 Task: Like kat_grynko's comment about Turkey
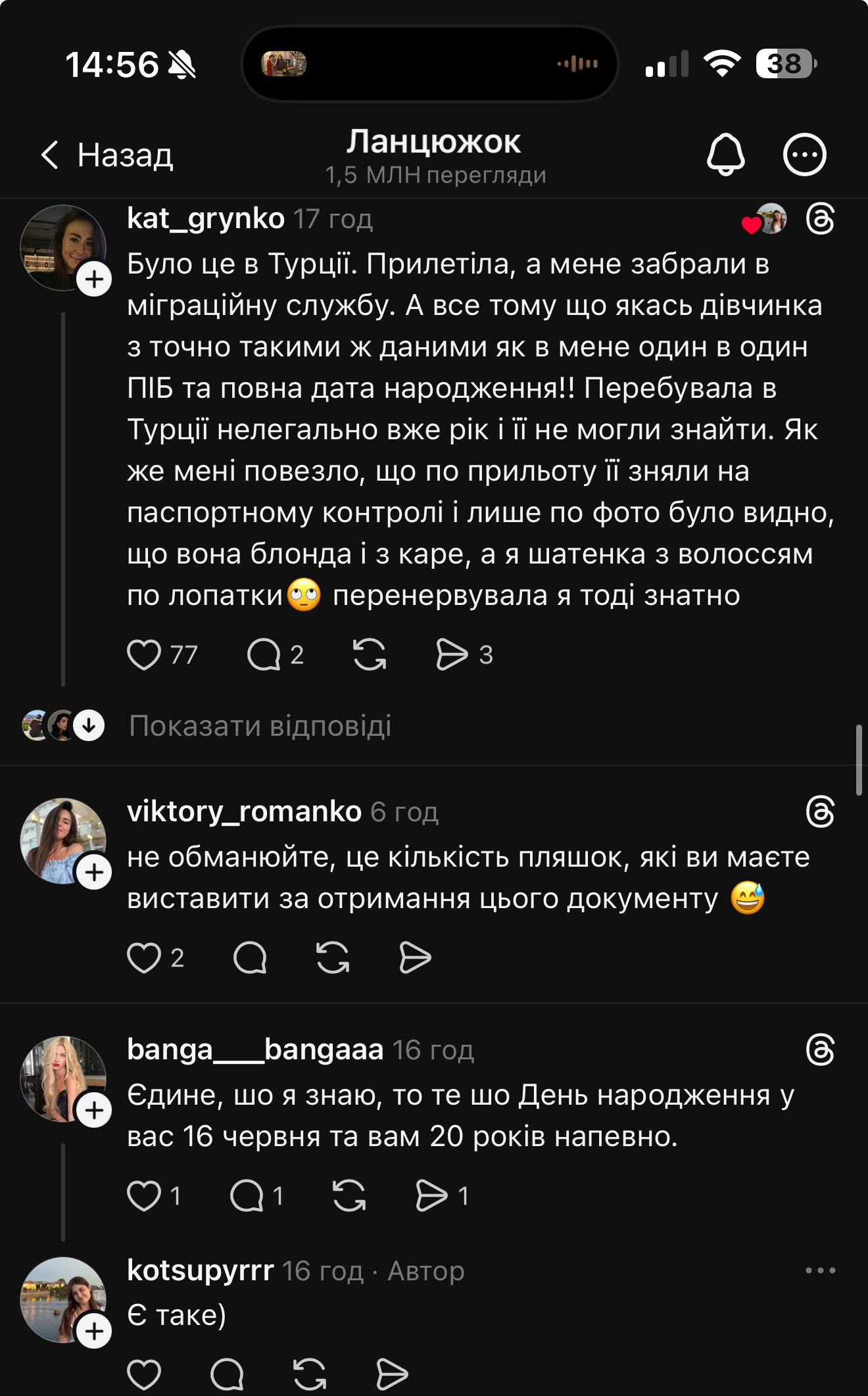[x=144, y=655]
